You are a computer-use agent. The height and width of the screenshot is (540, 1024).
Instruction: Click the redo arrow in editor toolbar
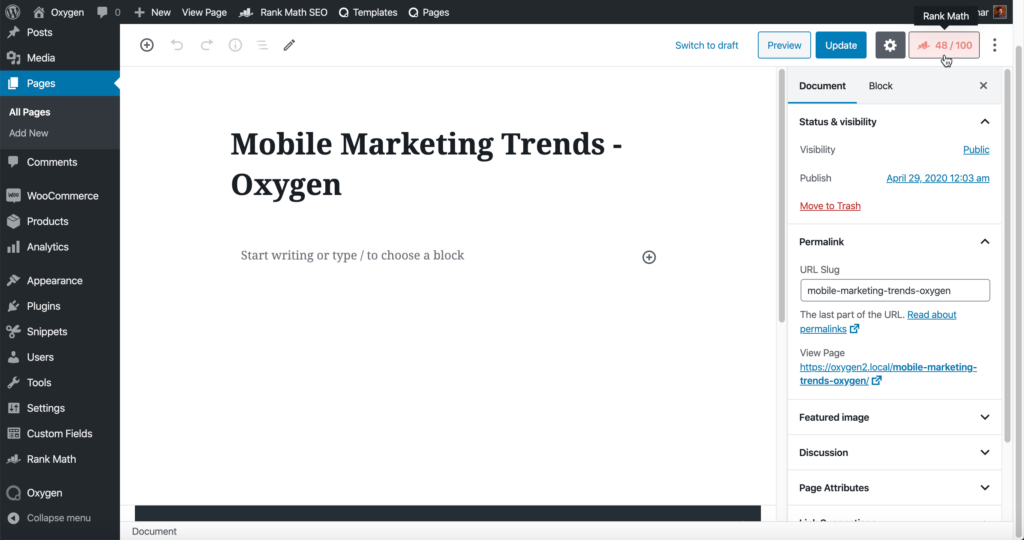[206, 45]
